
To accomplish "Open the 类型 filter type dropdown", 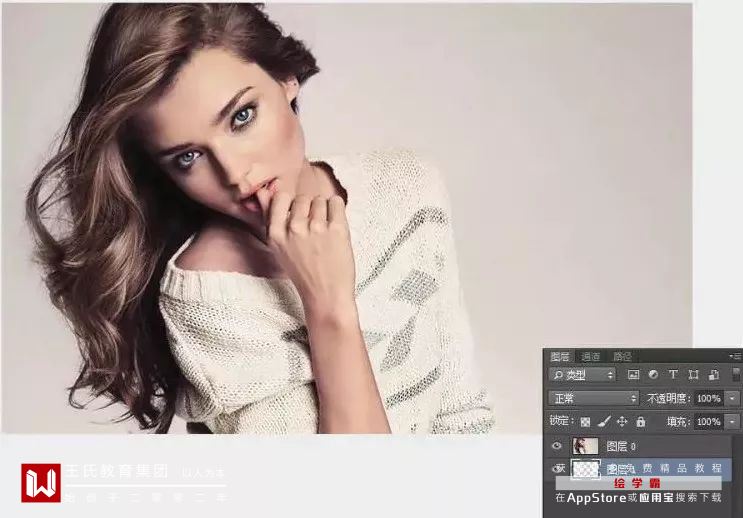I will (x=582, y=375).
